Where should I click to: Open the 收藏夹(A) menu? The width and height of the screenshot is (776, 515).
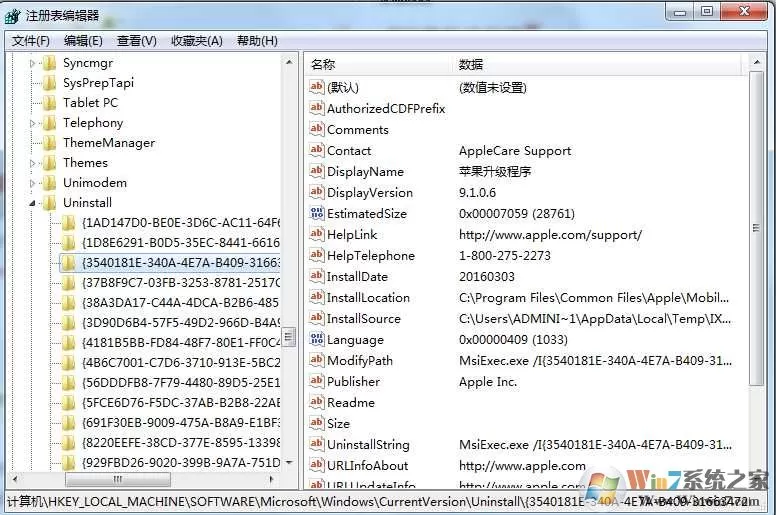coord(196,41)
